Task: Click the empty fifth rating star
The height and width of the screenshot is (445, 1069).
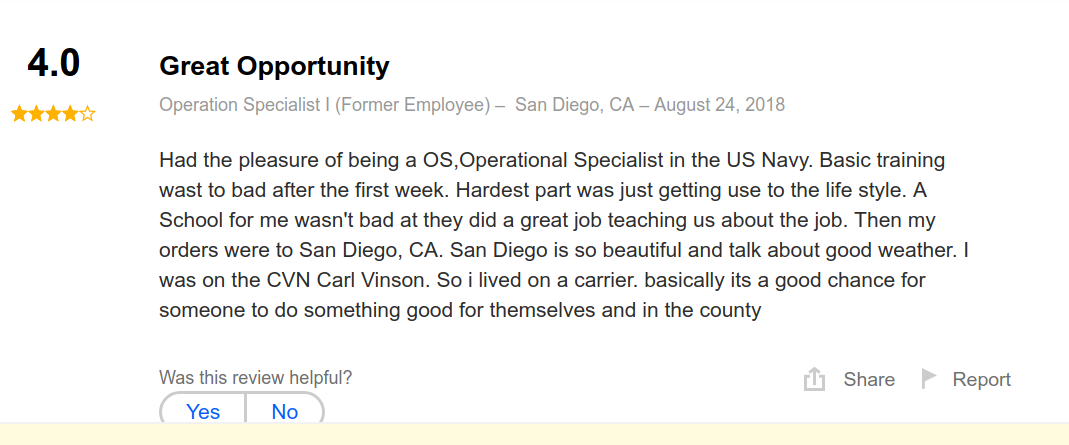Action: [87, 114]
